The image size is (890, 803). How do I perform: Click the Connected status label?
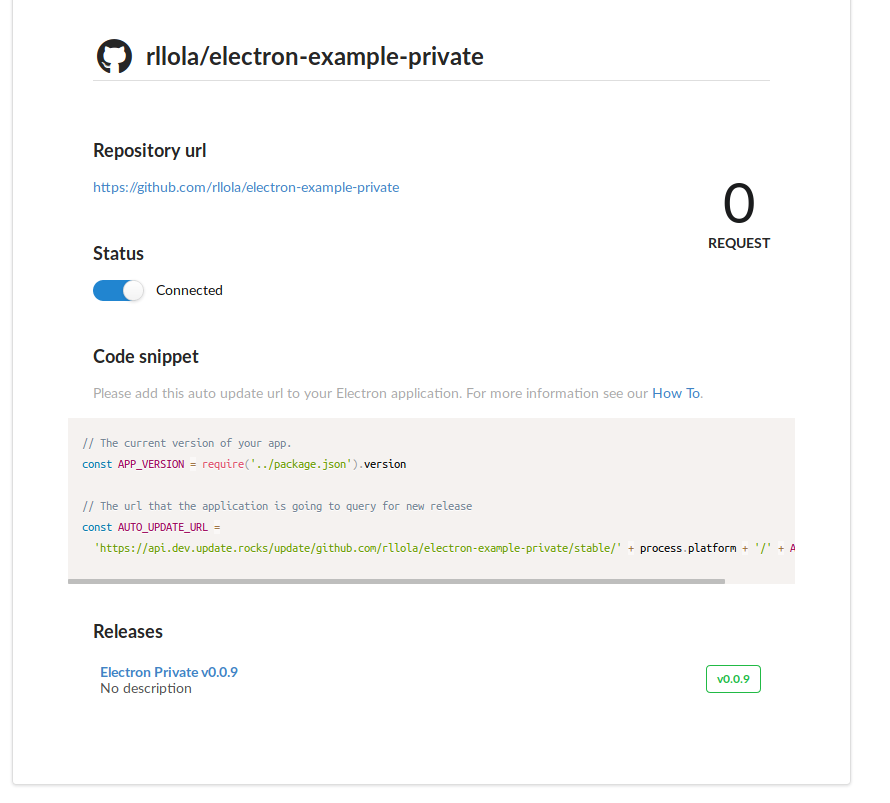click(x=189, y=290)
